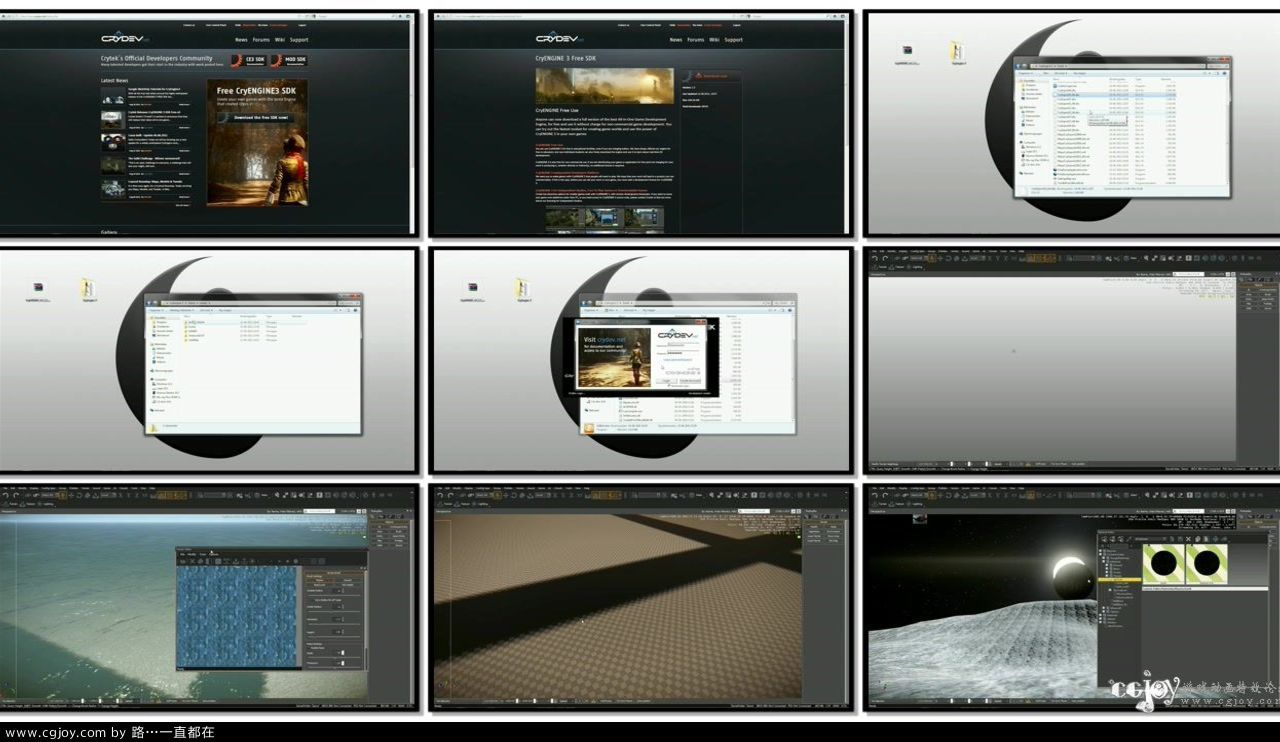Open the first screenshot thumbnail below SDK description
Viewport: 1280px width, 742px height.
point(563,218)
